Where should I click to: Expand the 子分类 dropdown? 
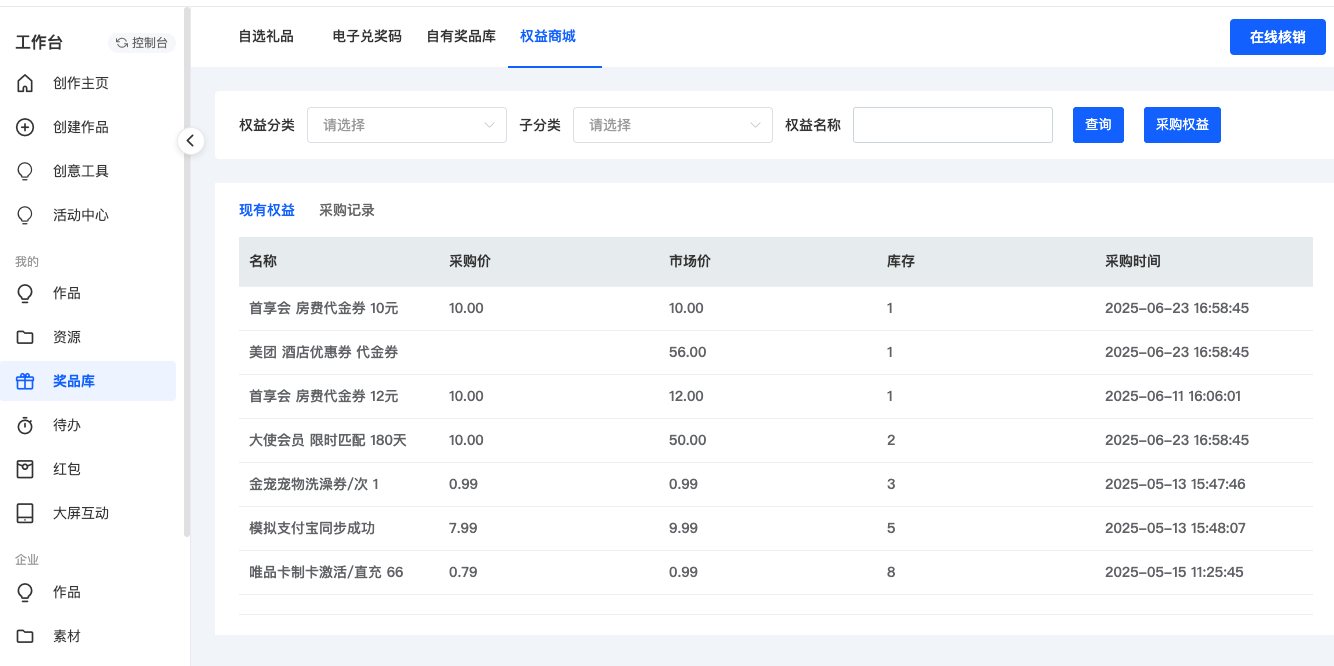pos(672,125)
